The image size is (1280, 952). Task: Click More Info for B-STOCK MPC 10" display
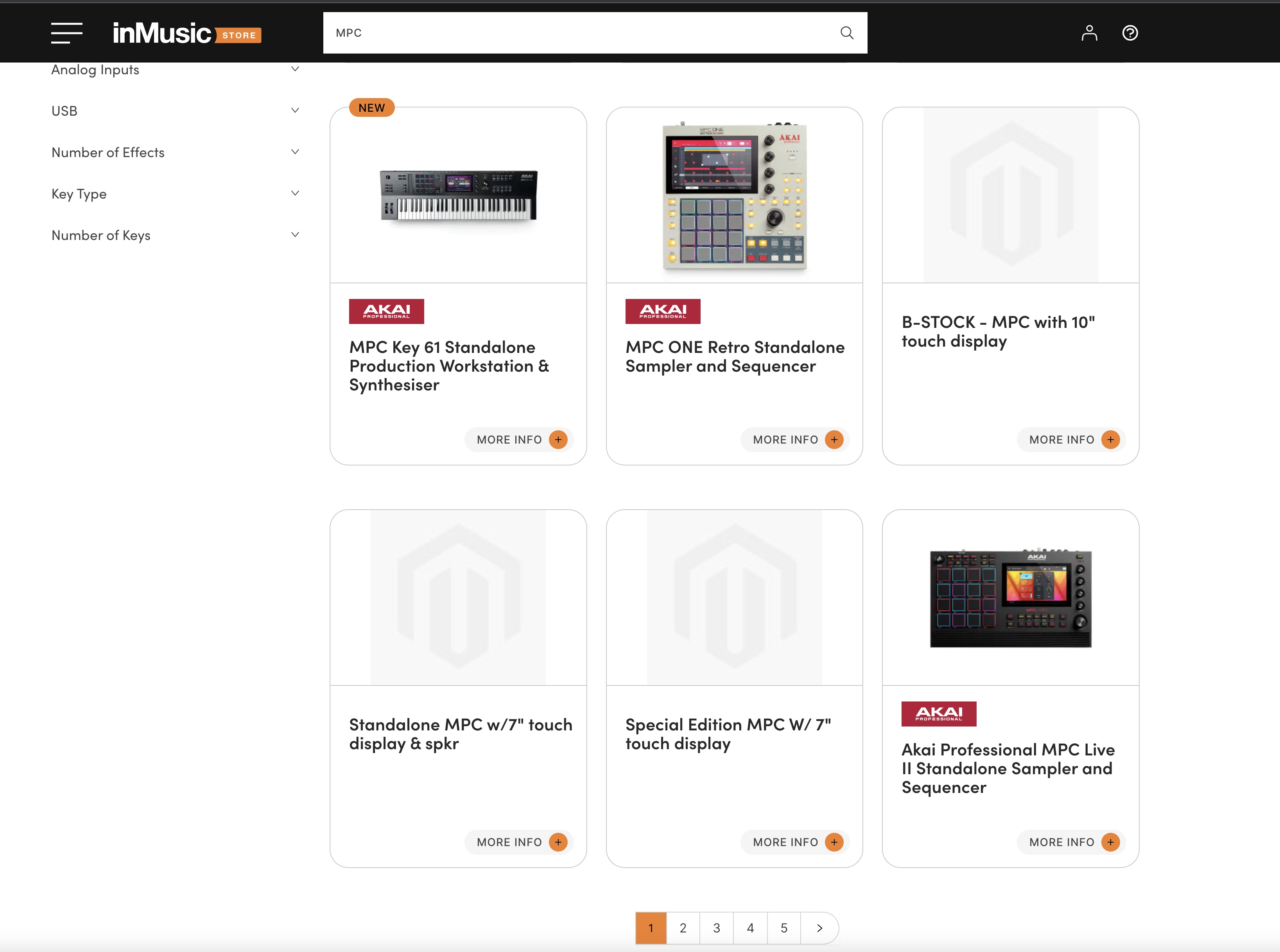coord(1061,440)
